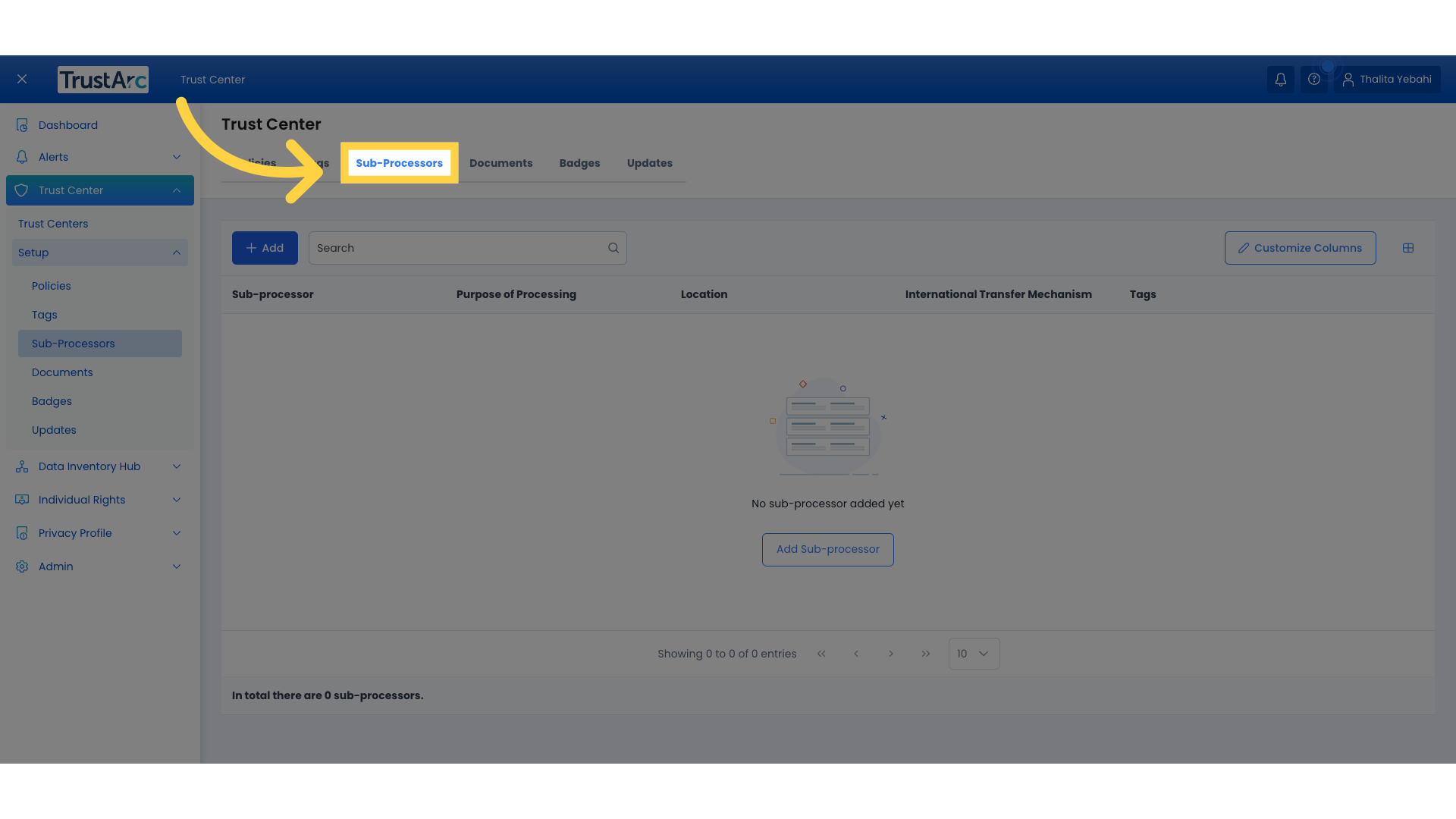Click the Purpose of Processing column header
1456x819 pixels.
click(516, 294)
